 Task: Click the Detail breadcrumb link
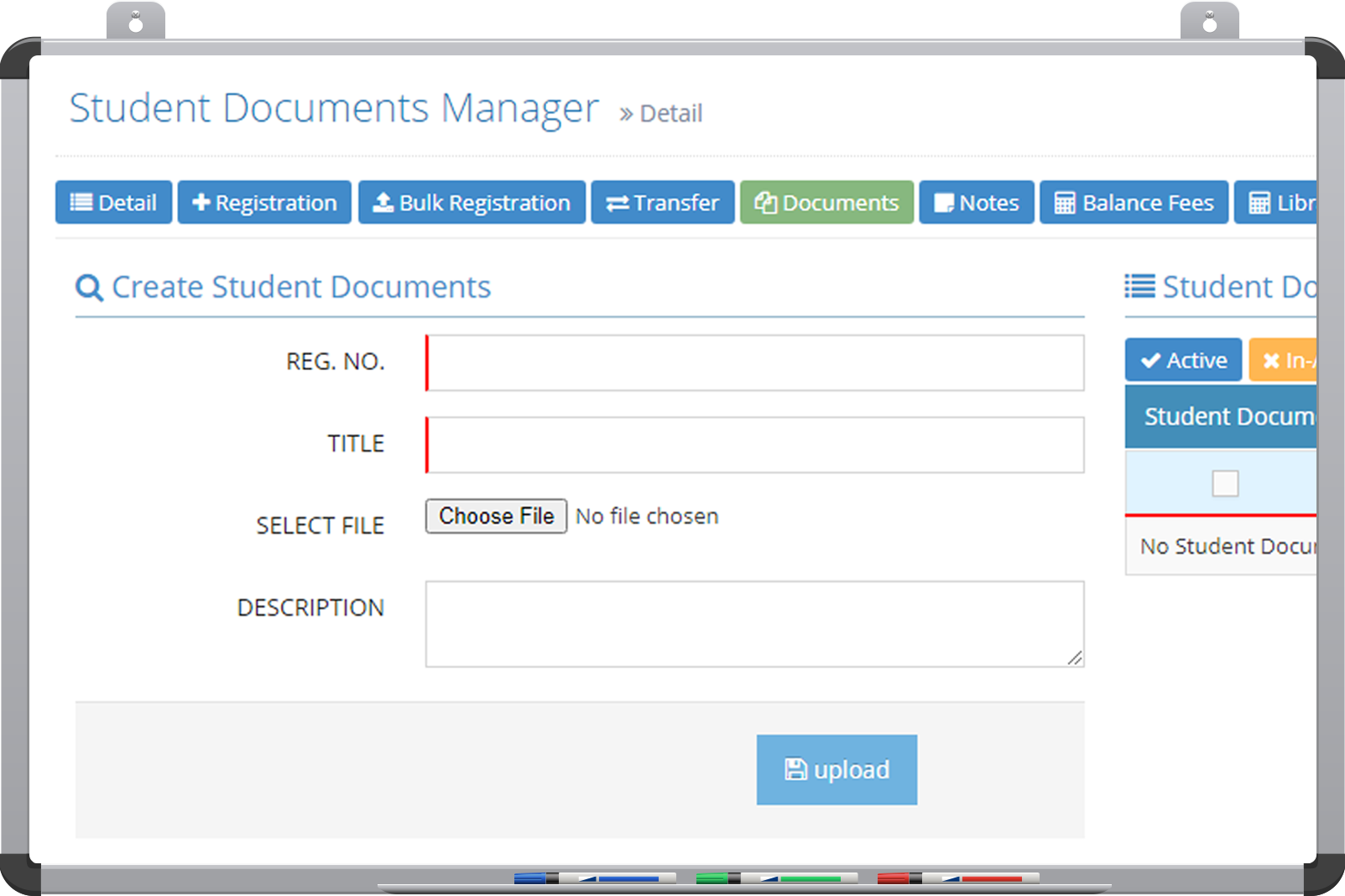click(x=670, y=113)
